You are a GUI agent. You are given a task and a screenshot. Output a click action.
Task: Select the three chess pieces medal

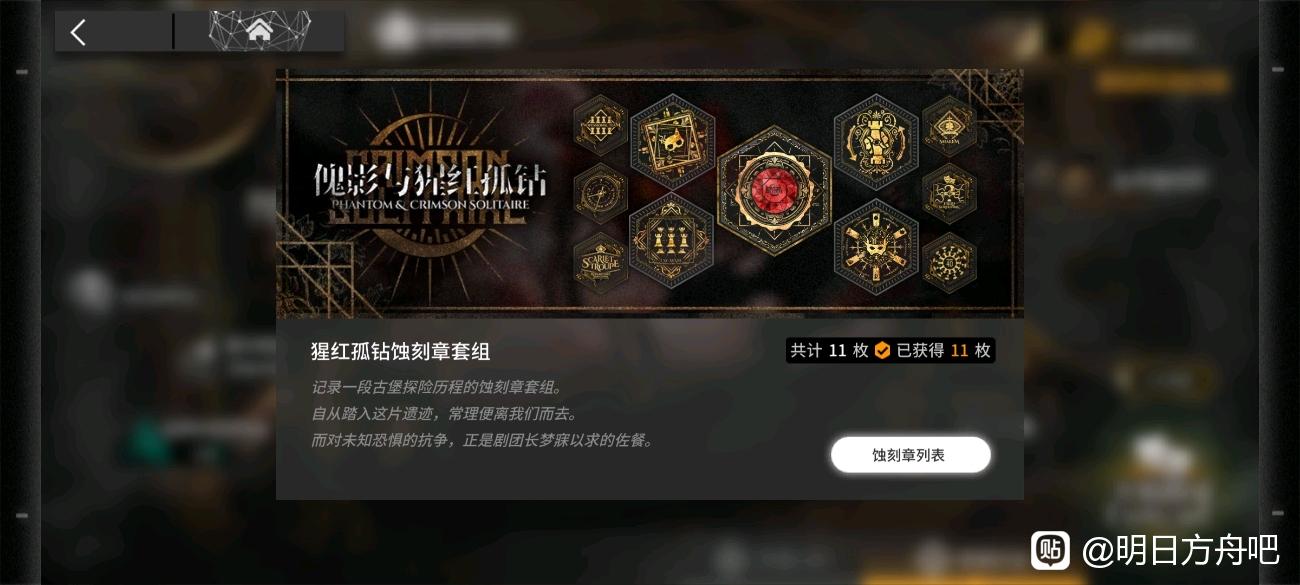pyautogui.click(x=671, y=240)
